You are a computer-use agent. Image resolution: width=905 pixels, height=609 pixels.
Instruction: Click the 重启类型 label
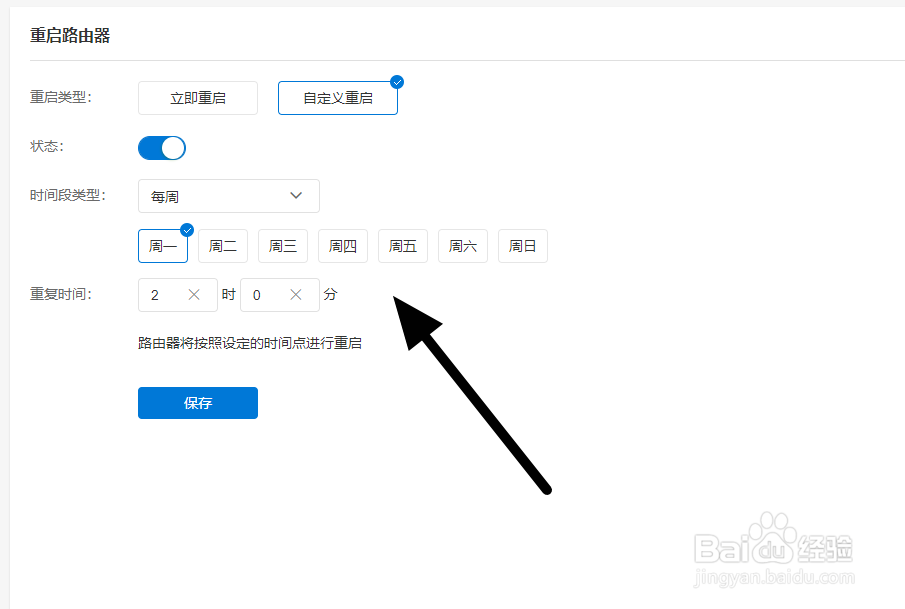[61, 97]
